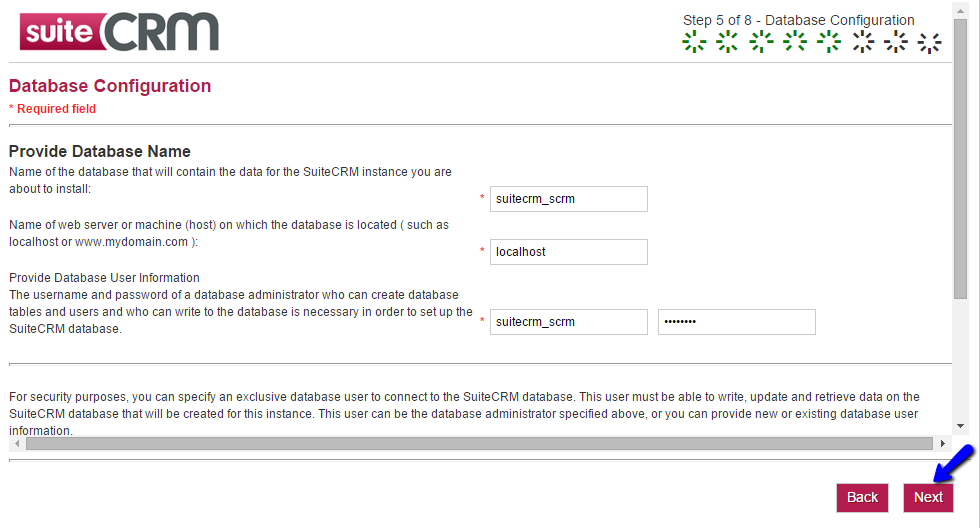Click the 'For security purposes' paragraph

[x=464, y=414]
